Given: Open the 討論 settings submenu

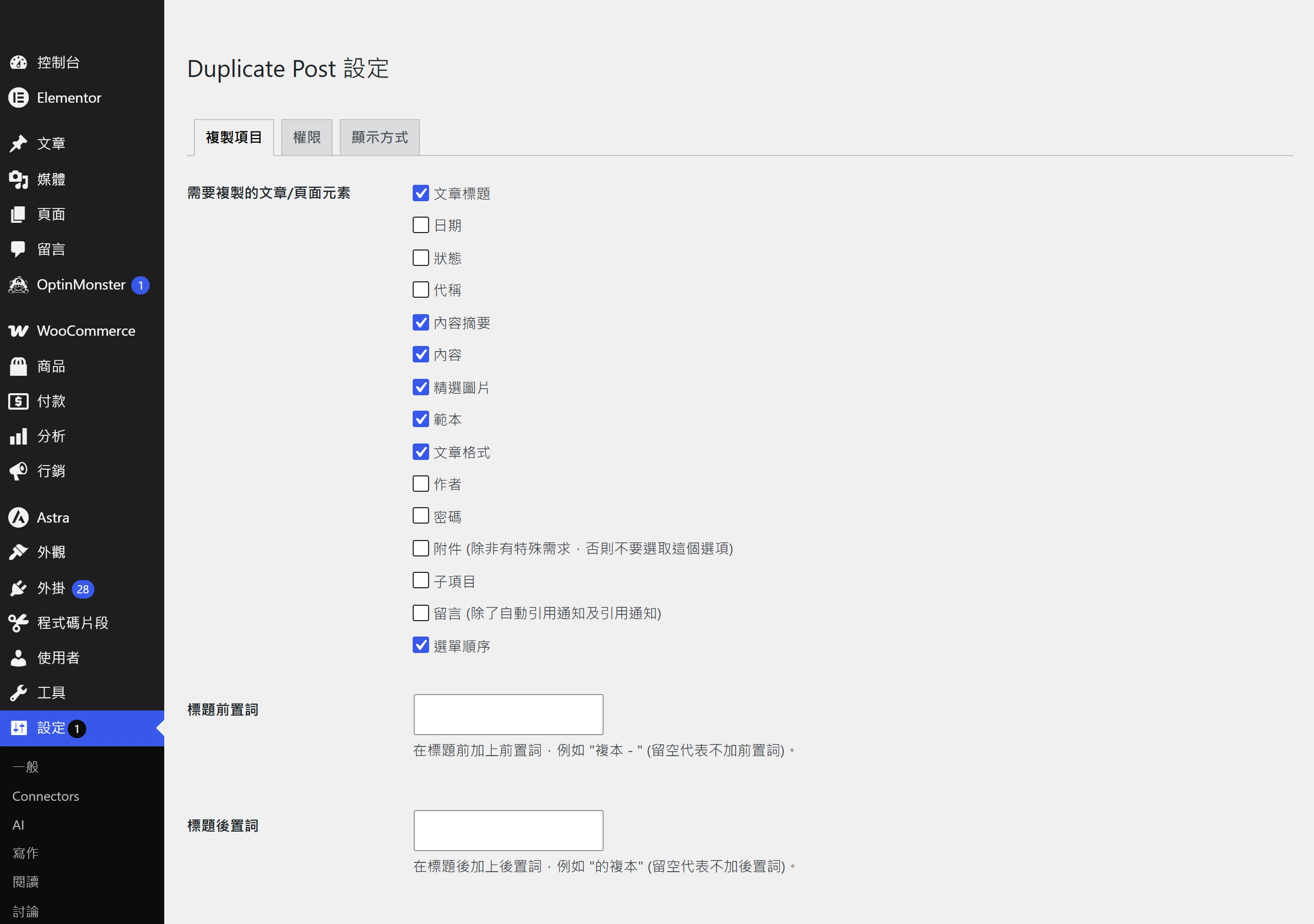Looking at the screenshot, I should point(26,912).
